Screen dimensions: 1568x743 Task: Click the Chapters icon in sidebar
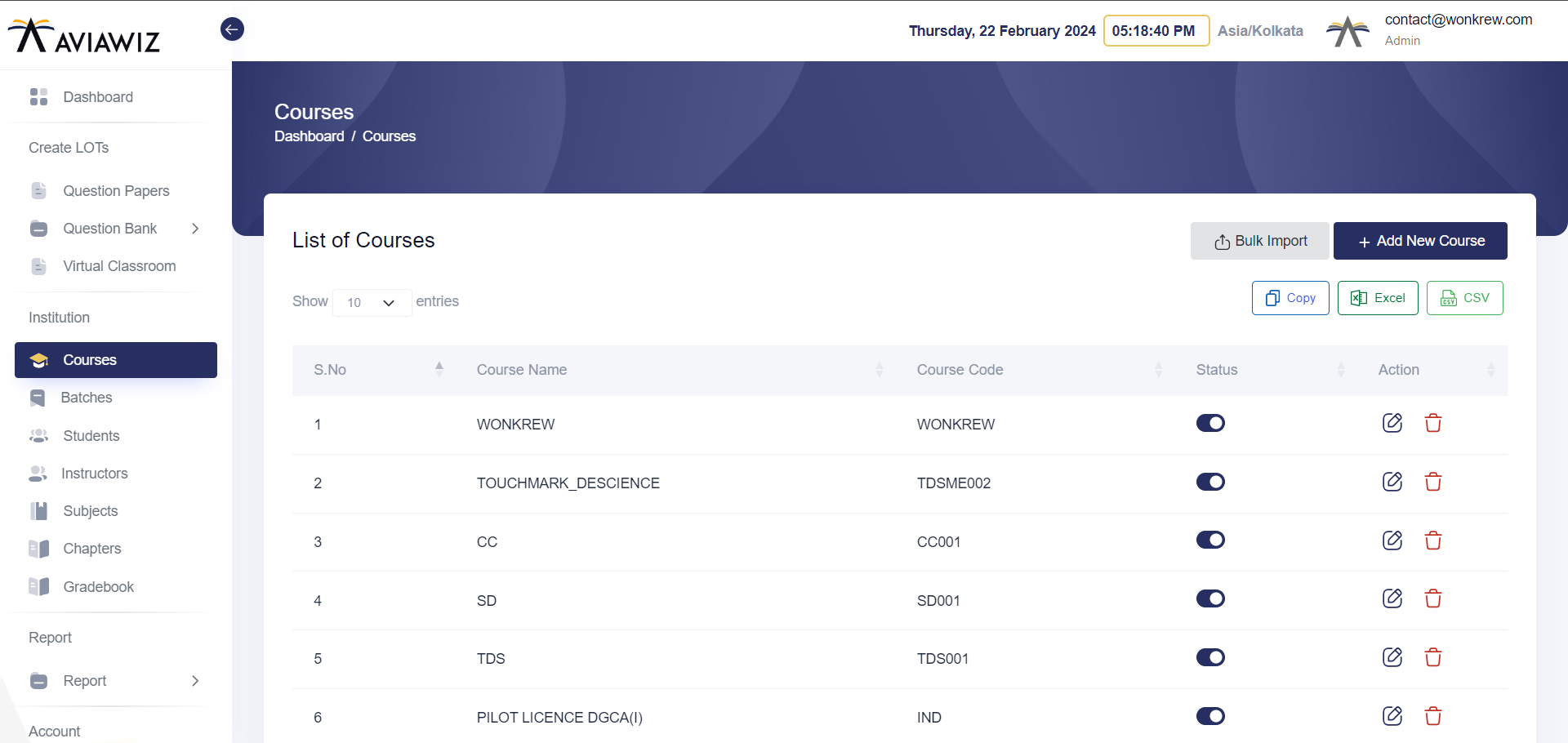tap(38, 549)
